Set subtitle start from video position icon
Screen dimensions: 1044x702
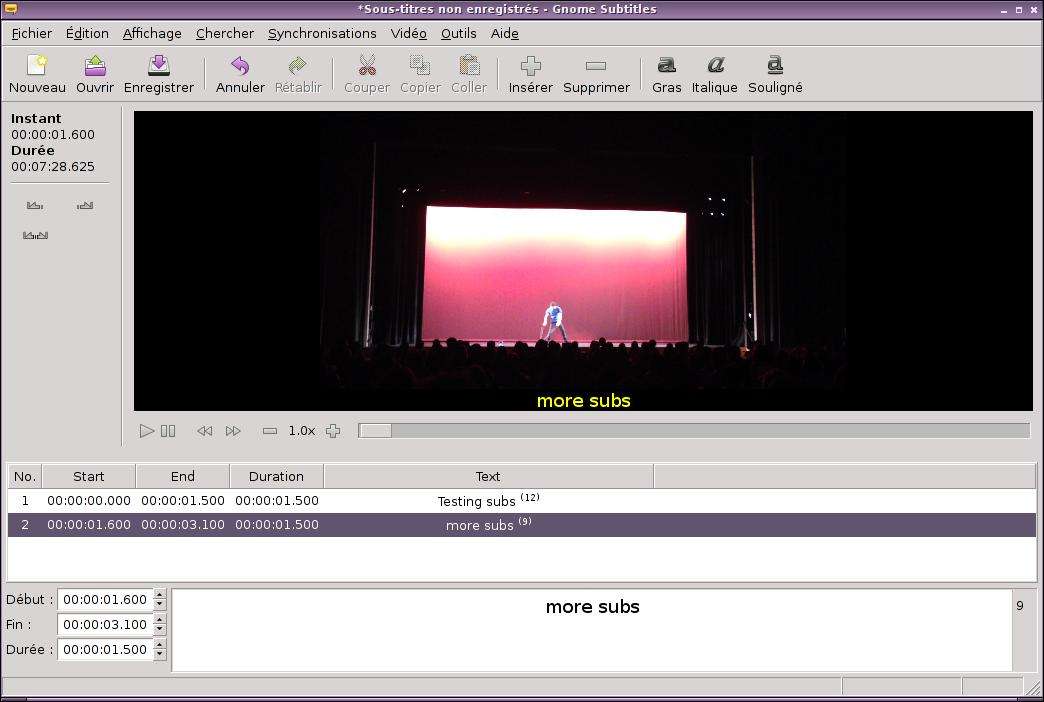36,205
